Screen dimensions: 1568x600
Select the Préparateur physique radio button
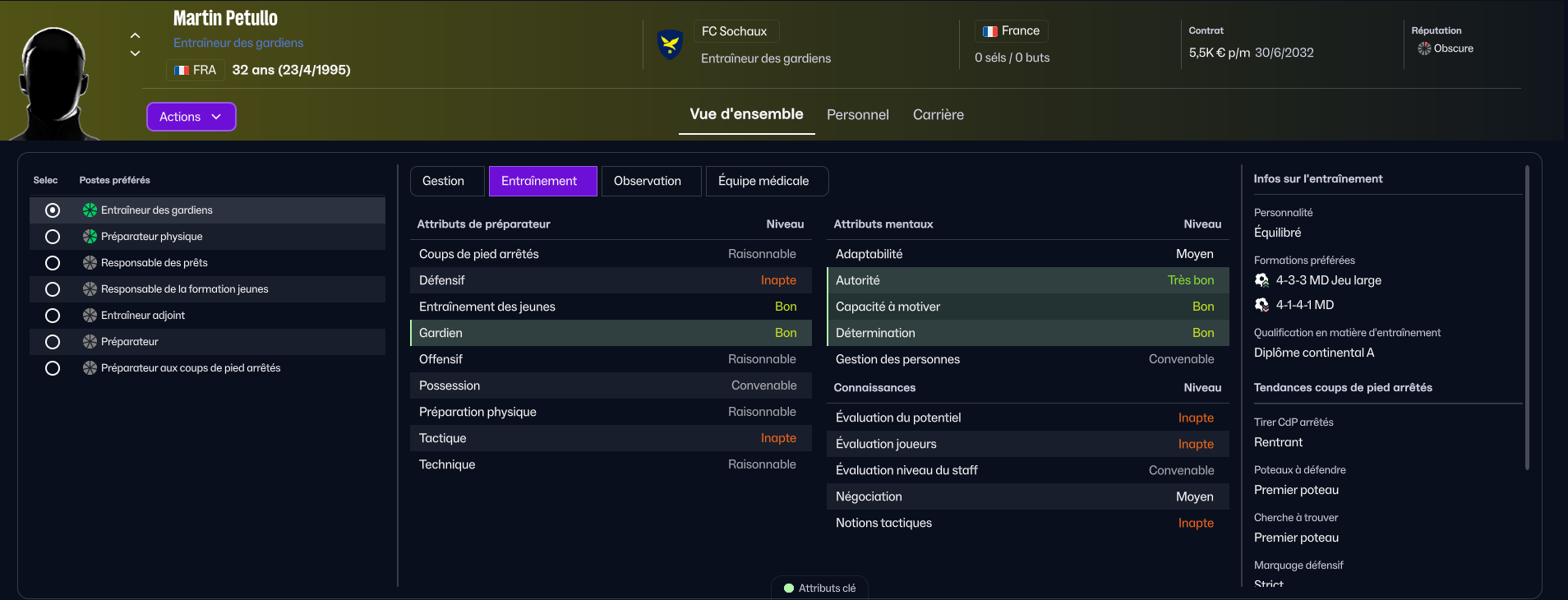point(53,237)
